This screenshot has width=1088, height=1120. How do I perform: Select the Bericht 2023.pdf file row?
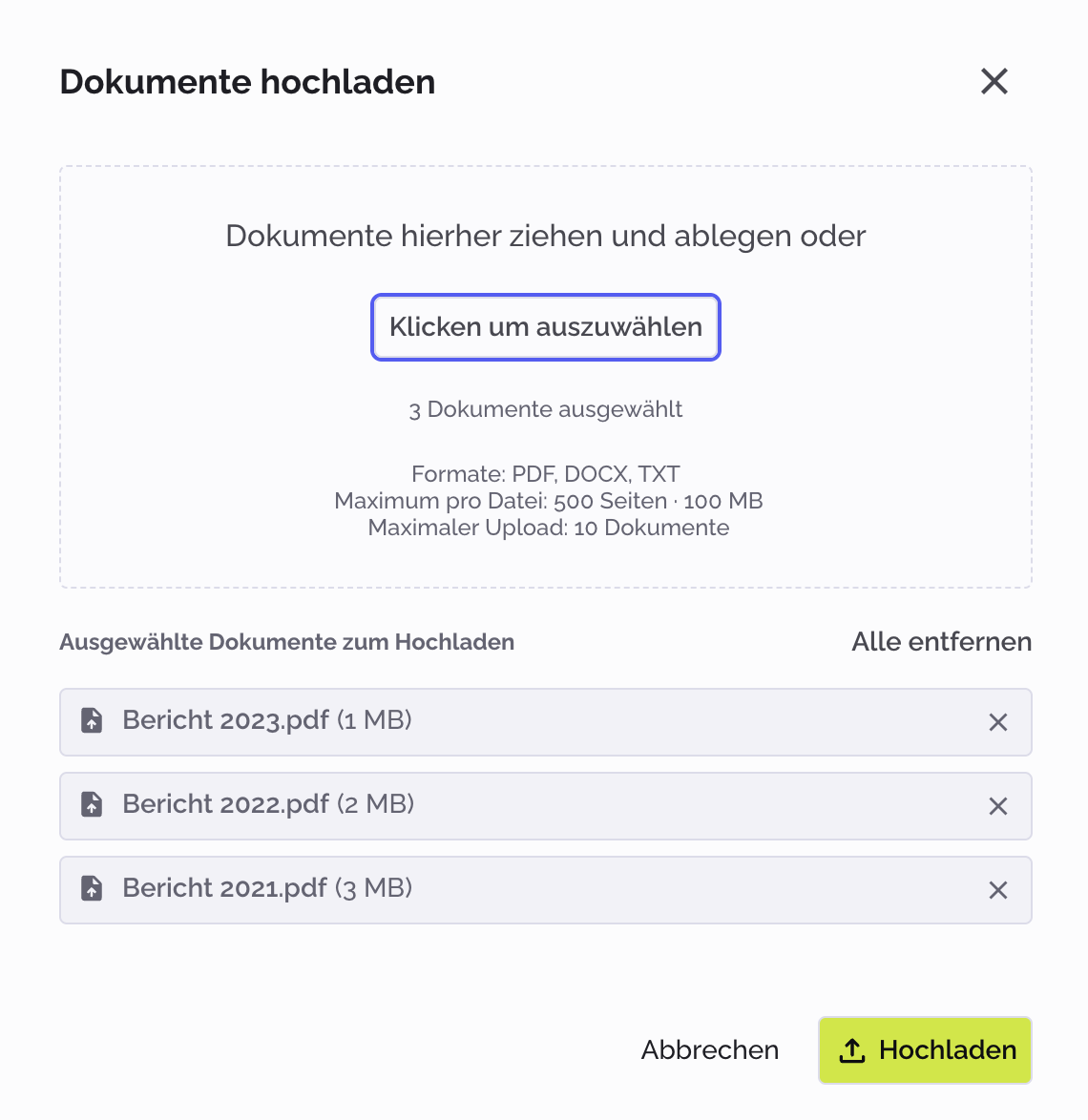click(x=477, y=722)
